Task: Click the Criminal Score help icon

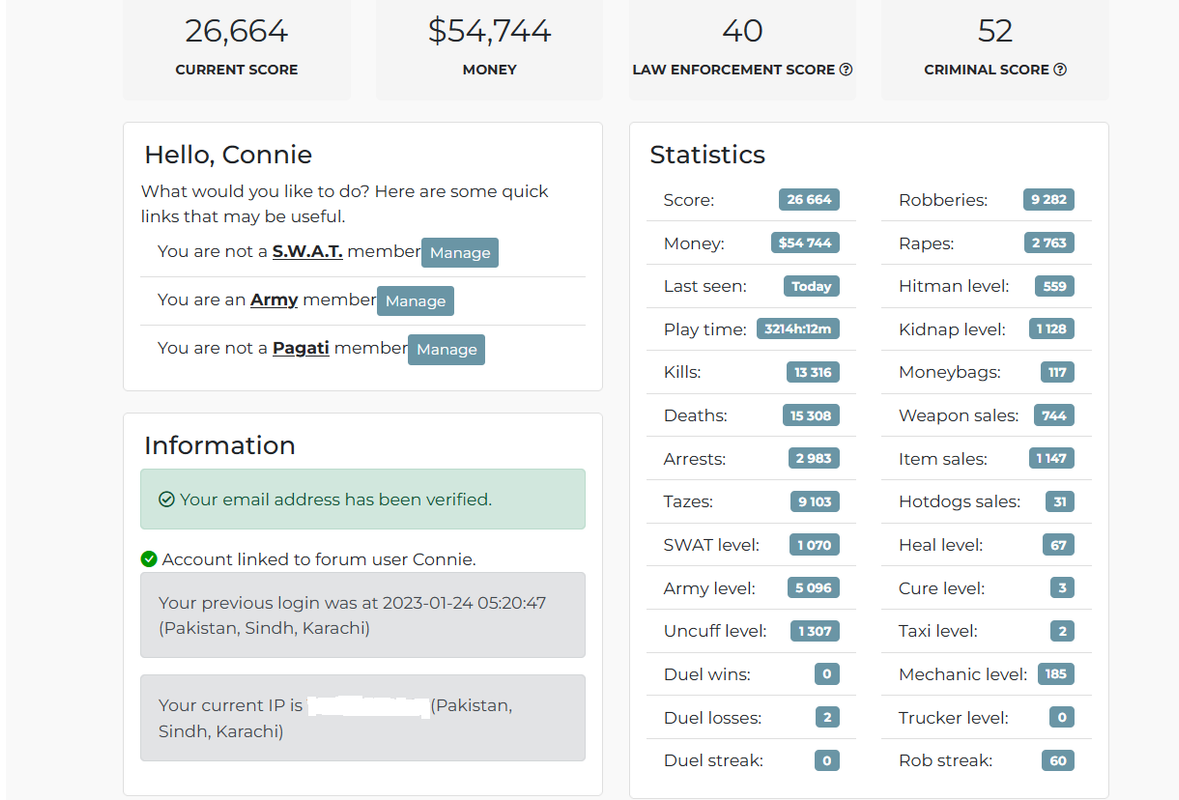Action: pyautogui.click(x=1060, y=69)
